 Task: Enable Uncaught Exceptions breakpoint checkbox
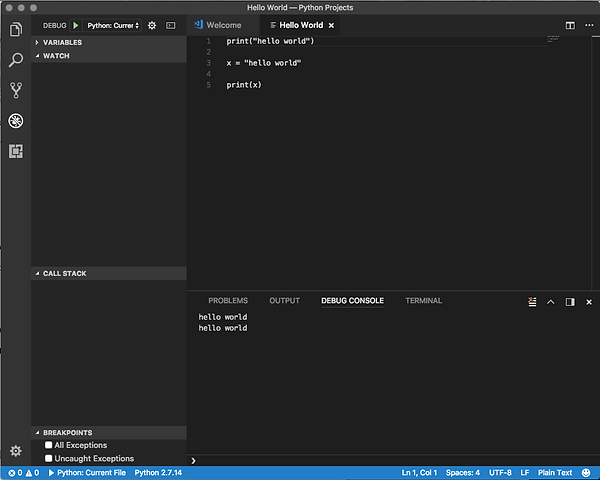point(49,458)
